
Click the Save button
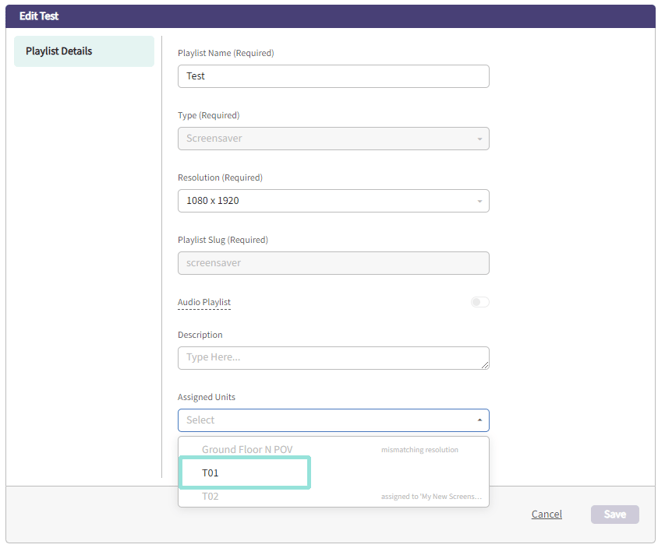615,514
